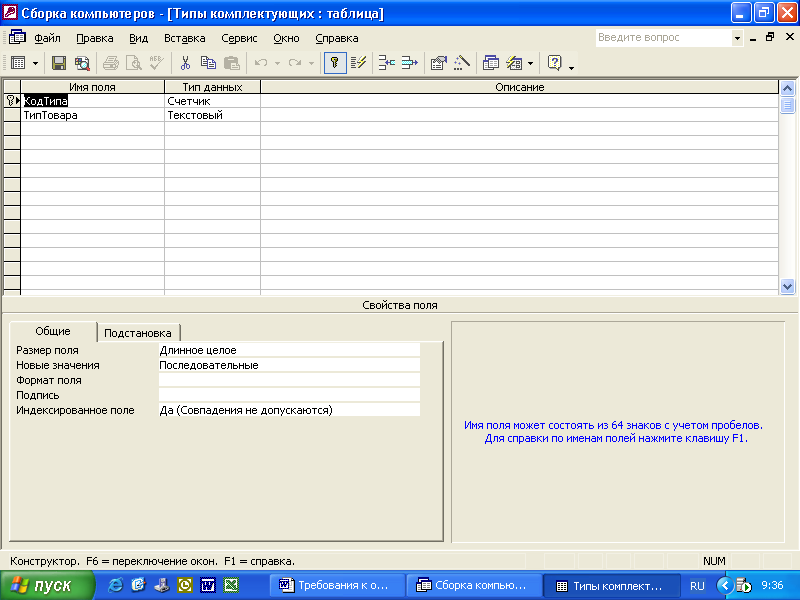Expand the help question box dropdown
This screenshot has height=600, width=800.
pyautogui.click(x=737, y=38)
